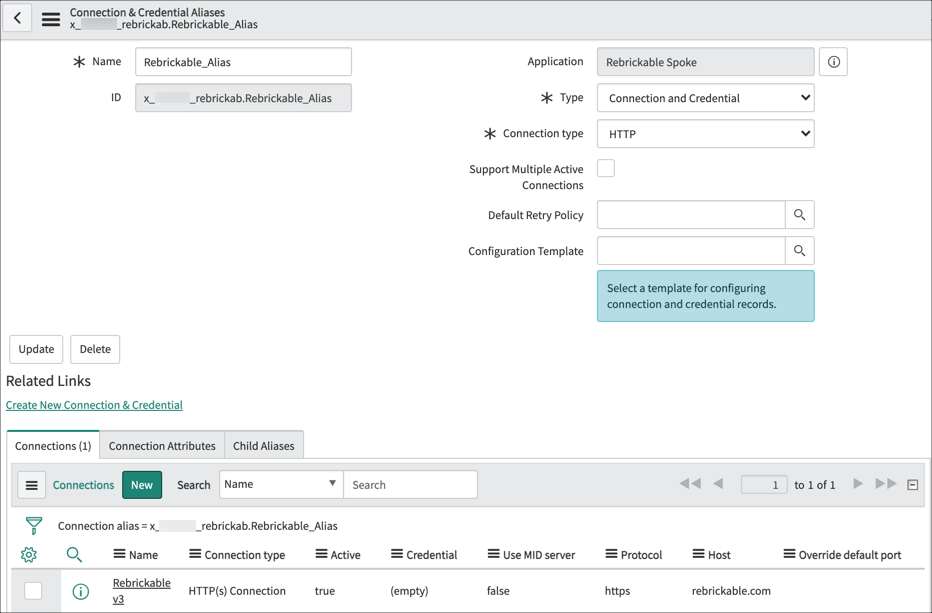Go to next page of Connections
The width and height of the screenshot is (932, 613).
coord(858,484)
